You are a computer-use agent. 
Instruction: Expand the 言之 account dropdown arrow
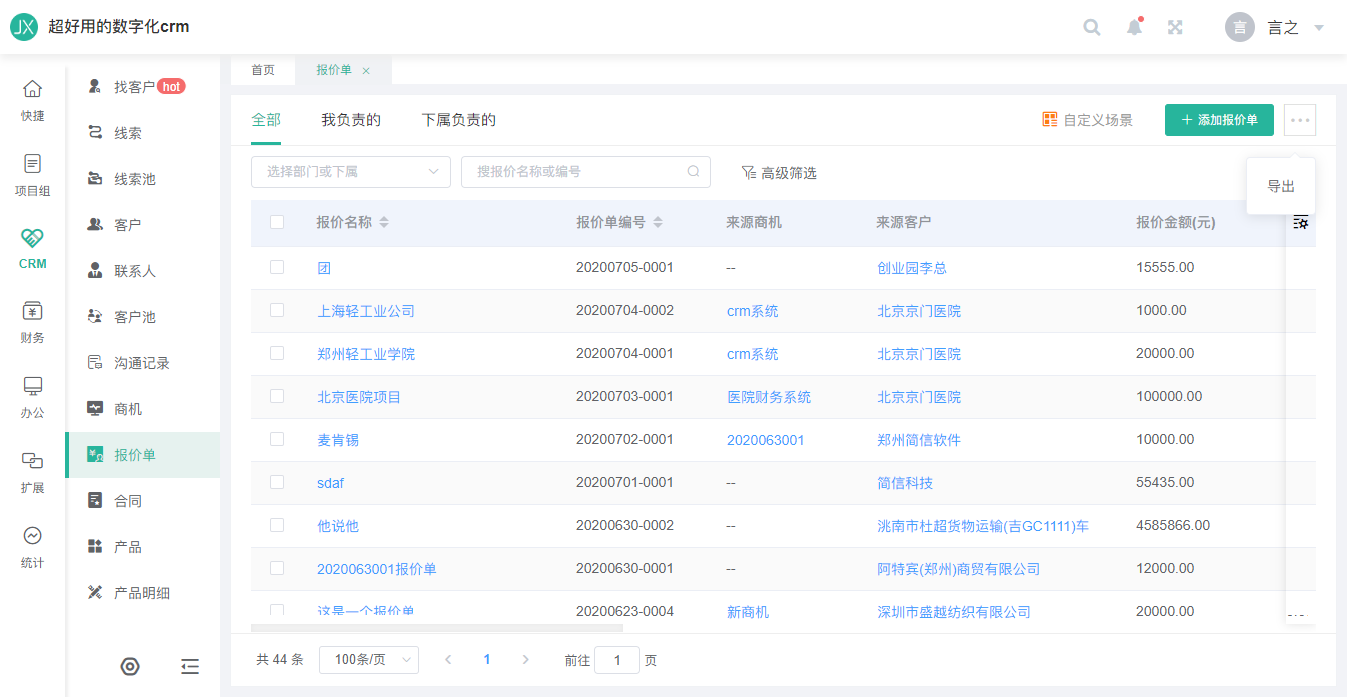1319,28
